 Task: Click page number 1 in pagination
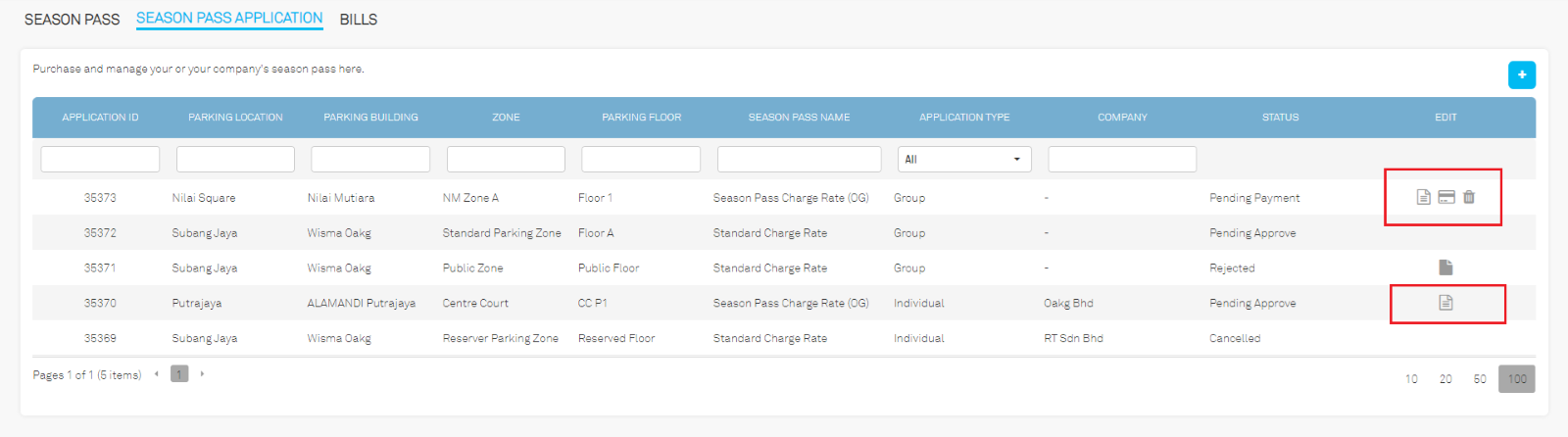[179, 374]
